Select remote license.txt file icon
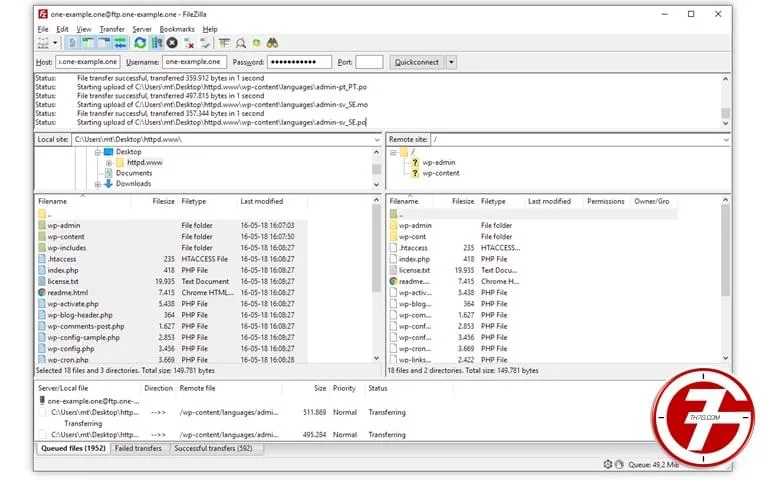The width and height of the screenshot is (768, 480). click(393, 270)
